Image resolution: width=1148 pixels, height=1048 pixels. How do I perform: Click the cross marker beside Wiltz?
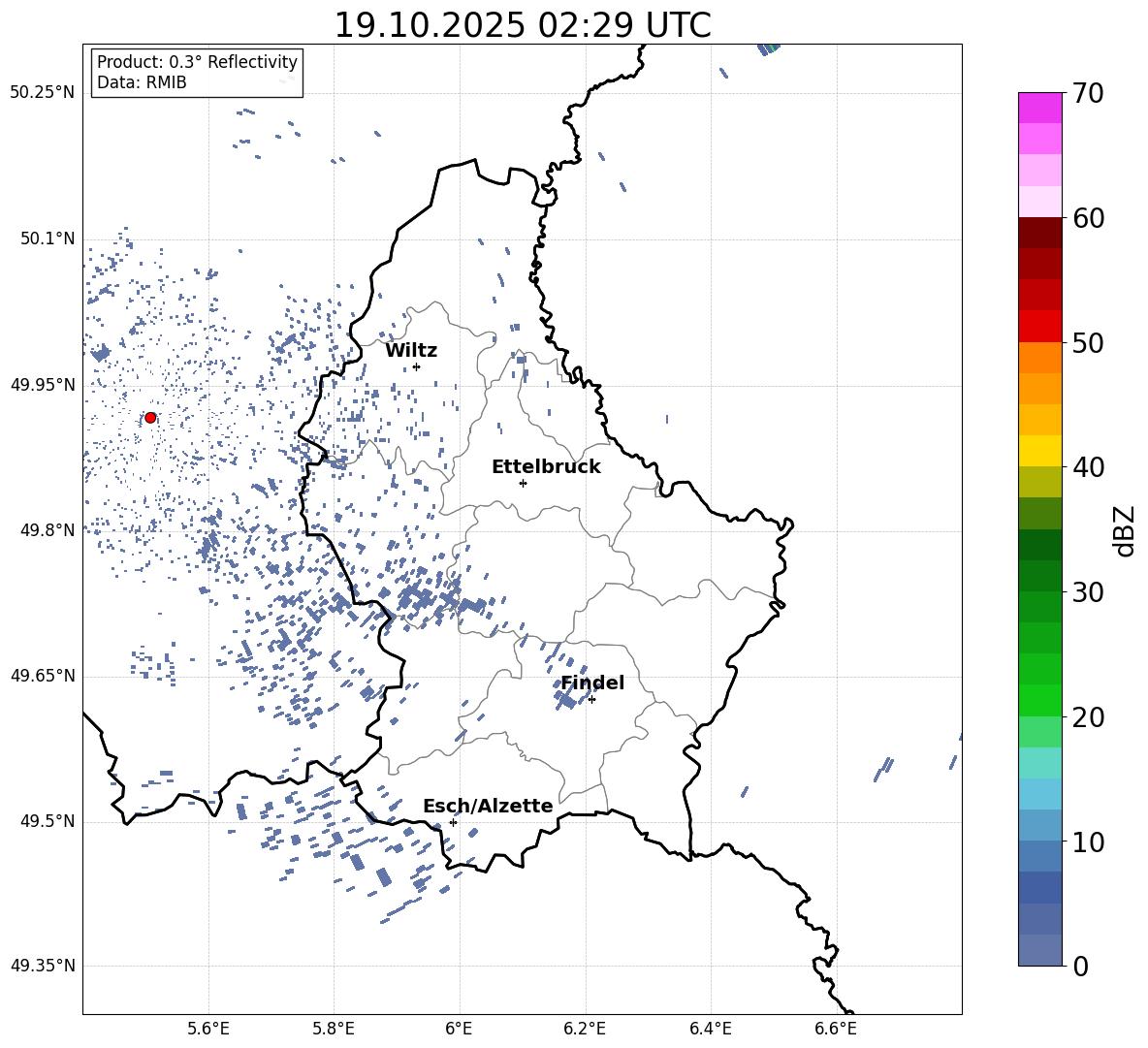pyautogui.click(x=416, y=366)
